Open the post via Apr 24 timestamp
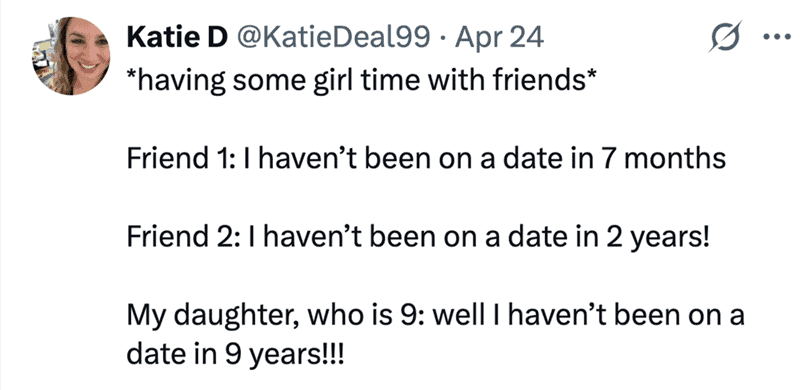The height and width of the screenshot is (390, 800). [499, 39]
